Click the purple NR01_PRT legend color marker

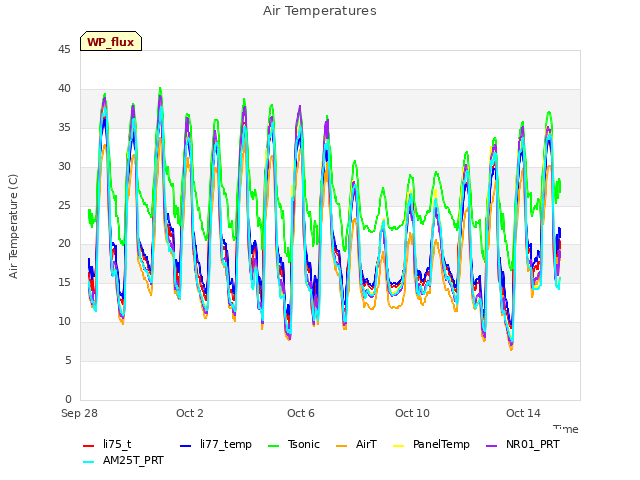(x=491, y=446)
